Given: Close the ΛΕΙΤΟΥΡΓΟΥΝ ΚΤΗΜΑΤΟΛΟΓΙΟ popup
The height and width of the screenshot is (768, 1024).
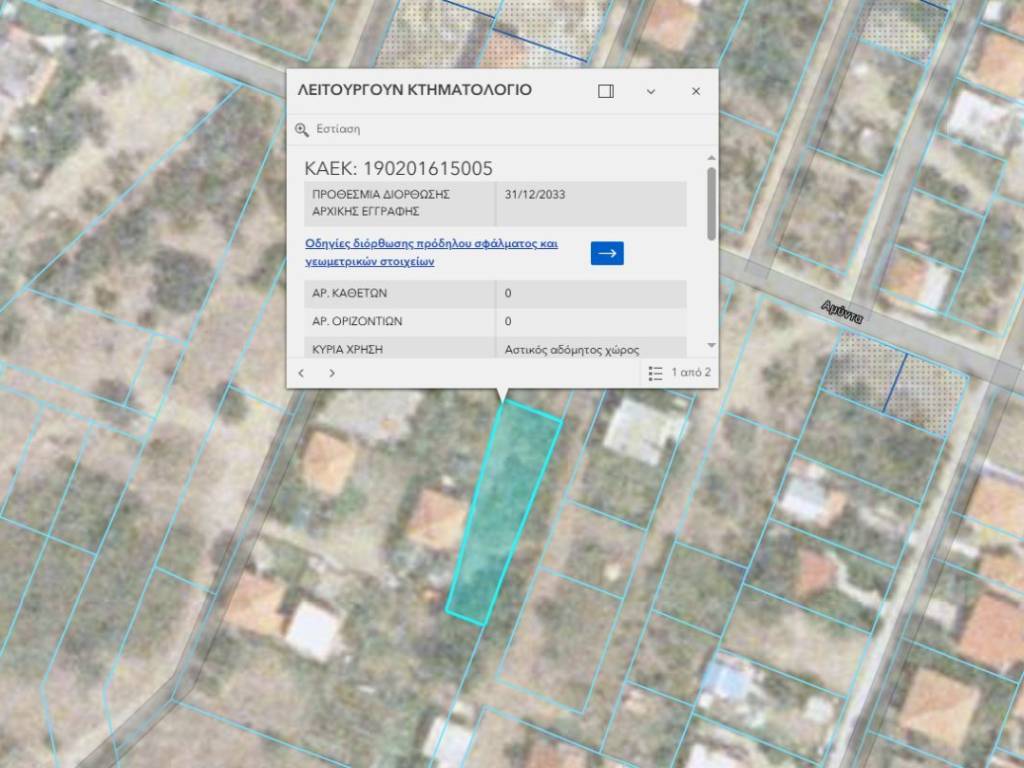Looking at the screenshot, I should [x=696, y=91].
